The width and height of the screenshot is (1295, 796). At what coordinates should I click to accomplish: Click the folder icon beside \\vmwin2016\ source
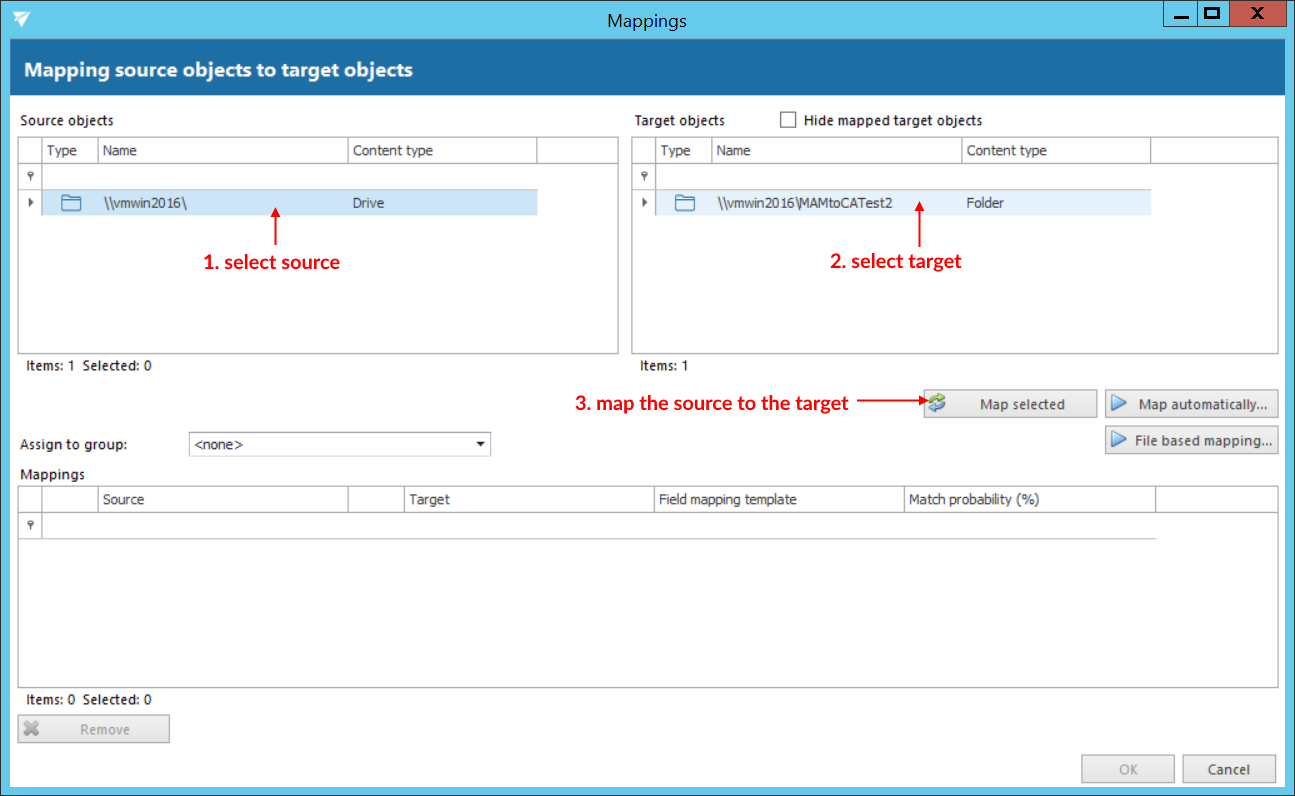pos(70,203)
